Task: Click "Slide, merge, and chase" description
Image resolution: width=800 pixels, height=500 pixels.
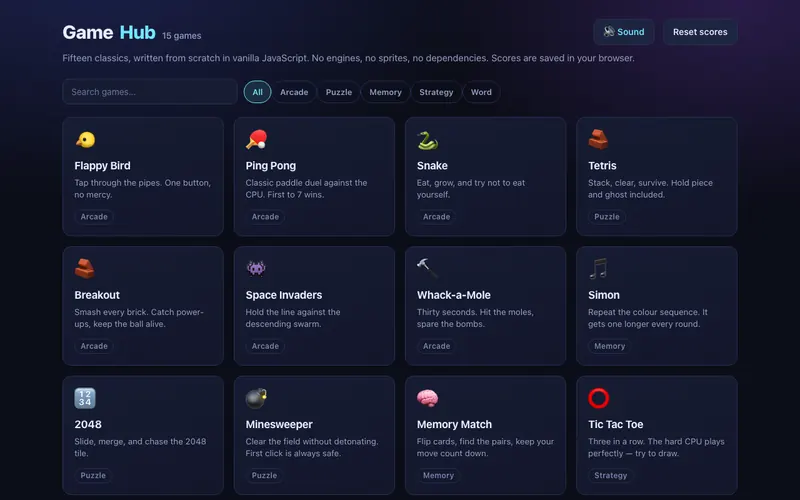Action: (x=140, y=447)
